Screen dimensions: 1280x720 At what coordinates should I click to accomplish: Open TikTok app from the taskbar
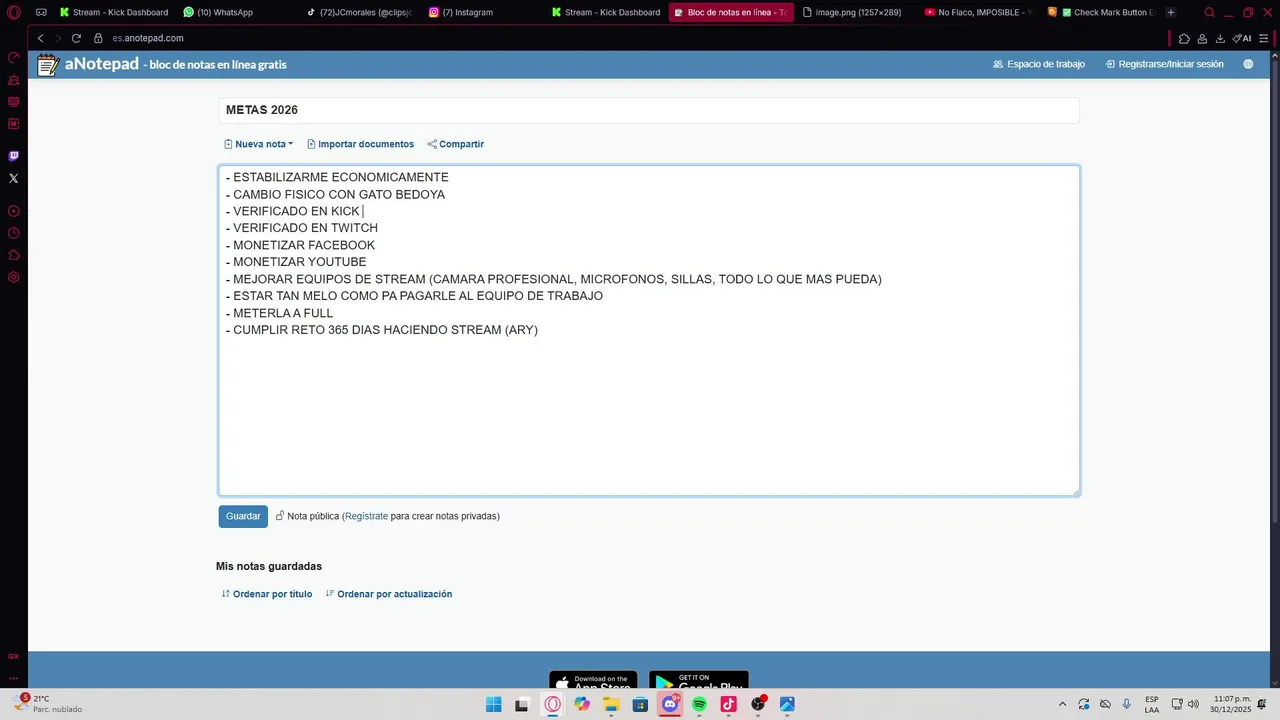[728, 704]
